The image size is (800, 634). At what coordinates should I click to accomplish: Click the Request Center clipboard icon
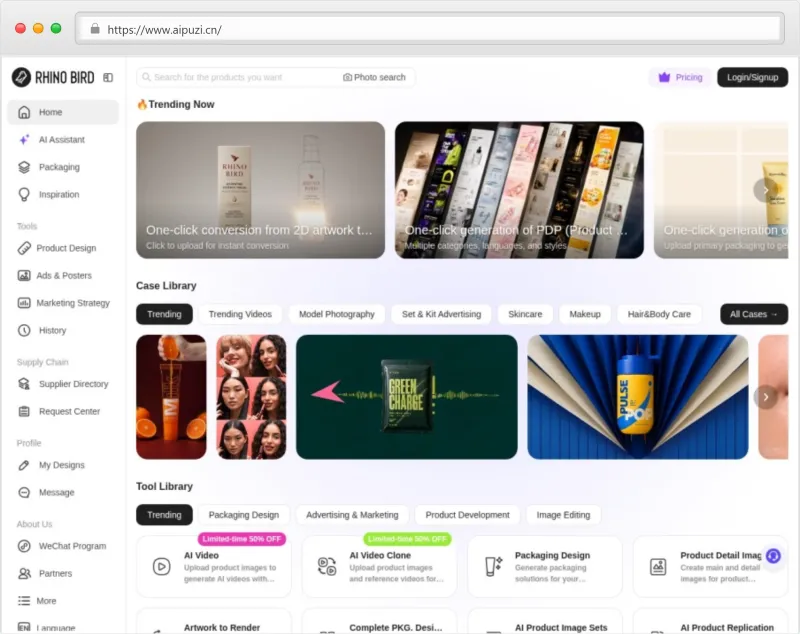[x=24, y=412]
